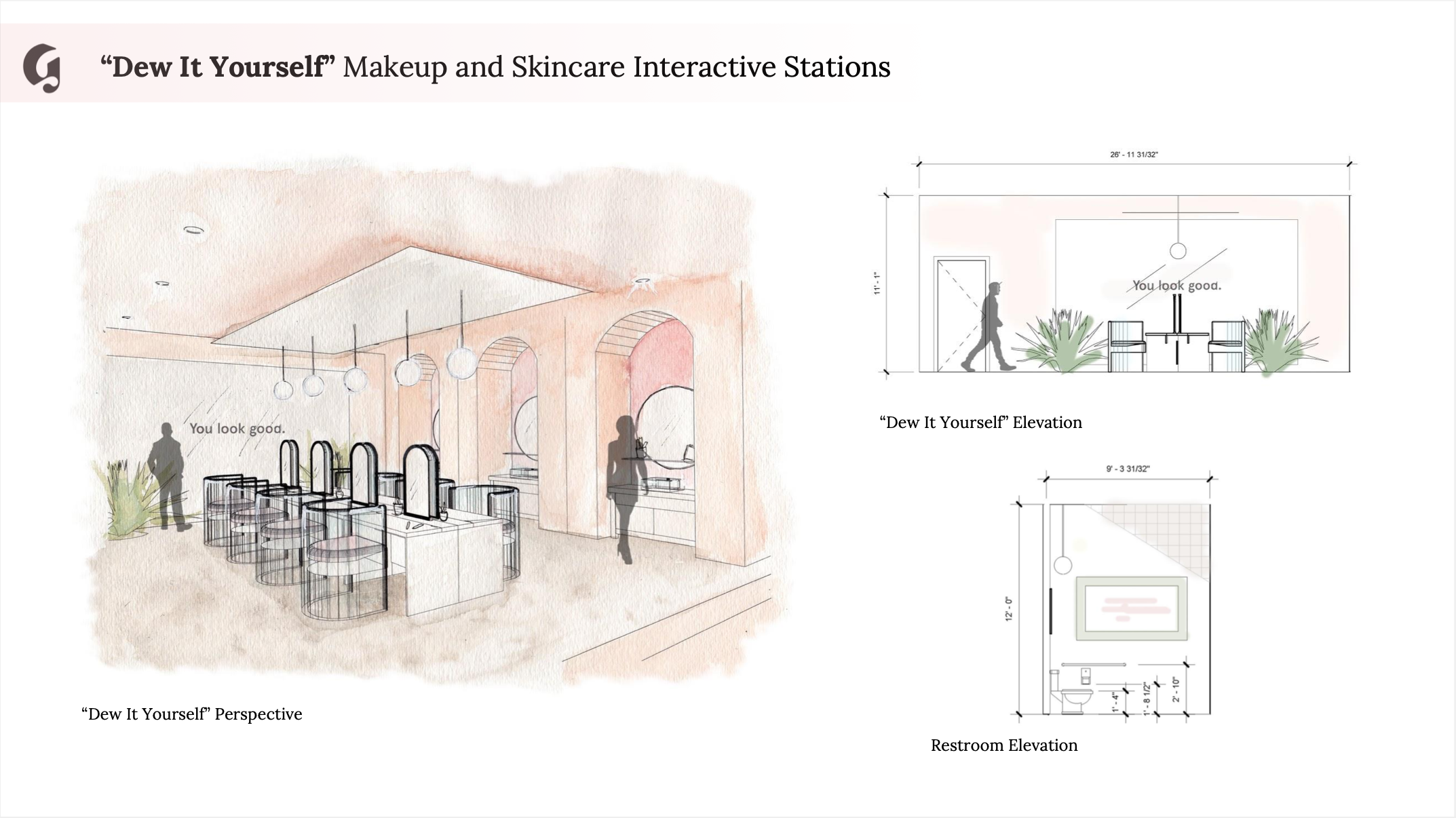This screenshot has height=818, width=1456.
Task: Click the framed mirror in the restroom elevation
Action: tap(1132, 608)
